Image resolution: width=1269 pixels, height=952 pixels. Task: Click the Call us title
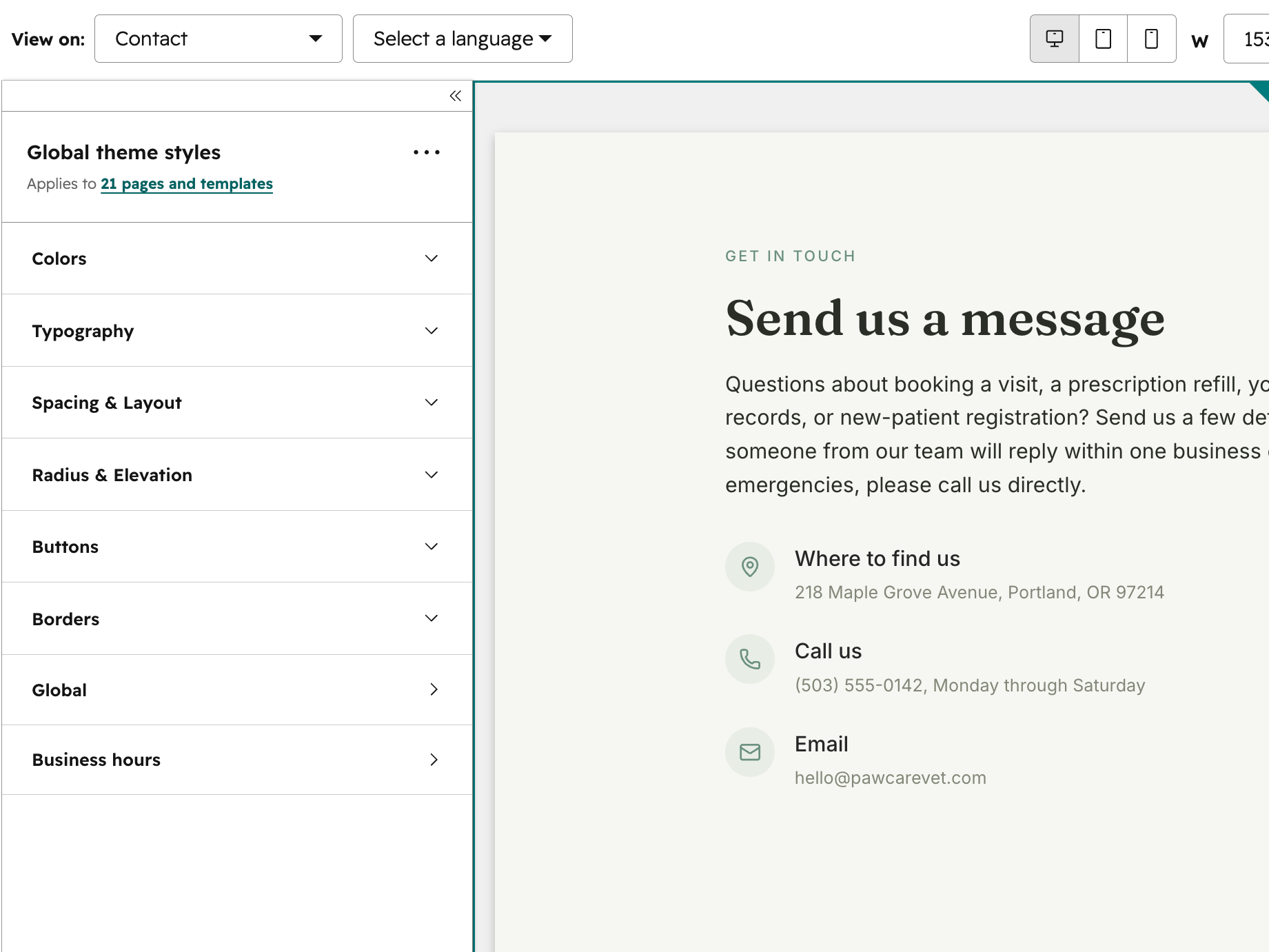pyautogui.click(x=829, y=651)
